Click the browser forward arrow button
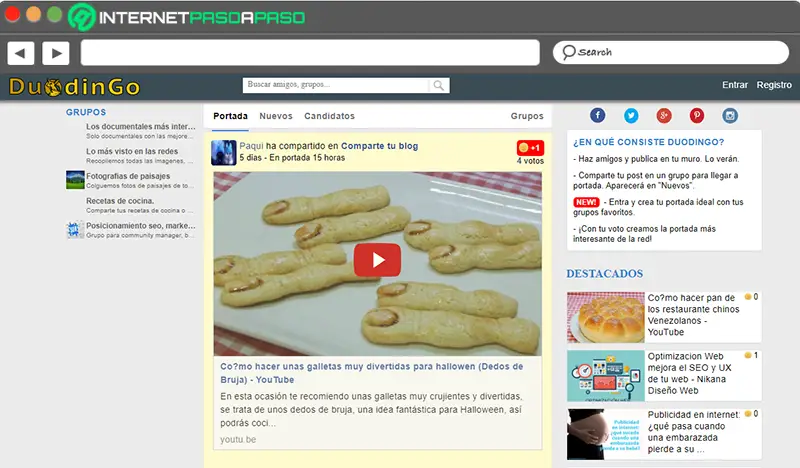Image resolution: width=800 pixels, height=468 pixels. coord(56,53)
